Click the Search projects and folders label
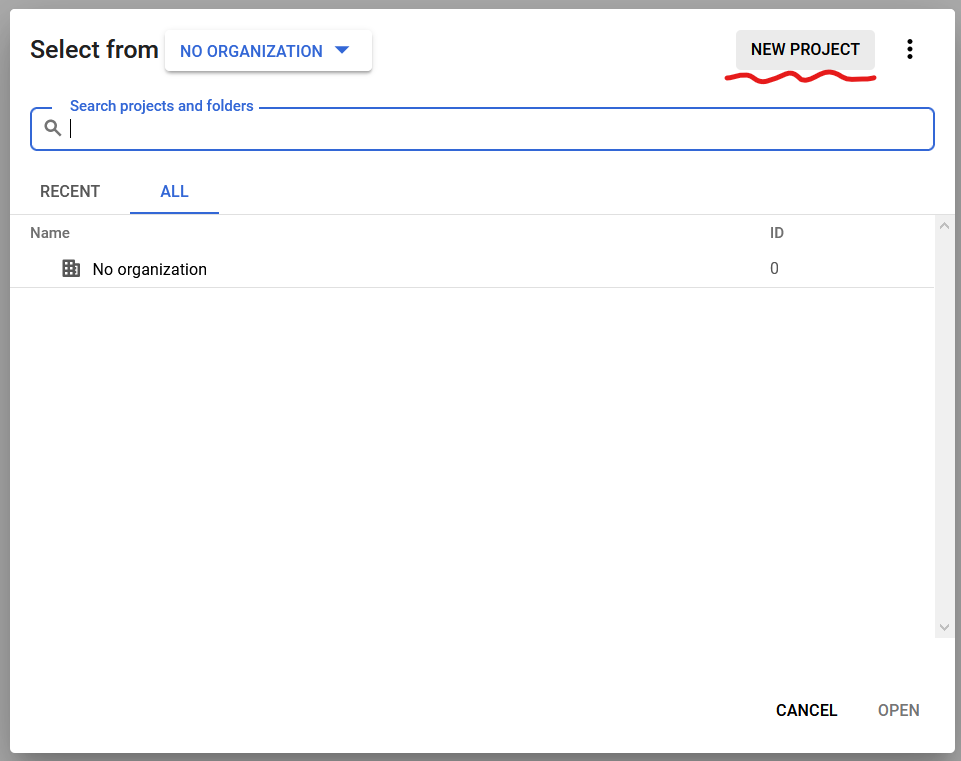 pyautogui.click(x=161, y=106)
